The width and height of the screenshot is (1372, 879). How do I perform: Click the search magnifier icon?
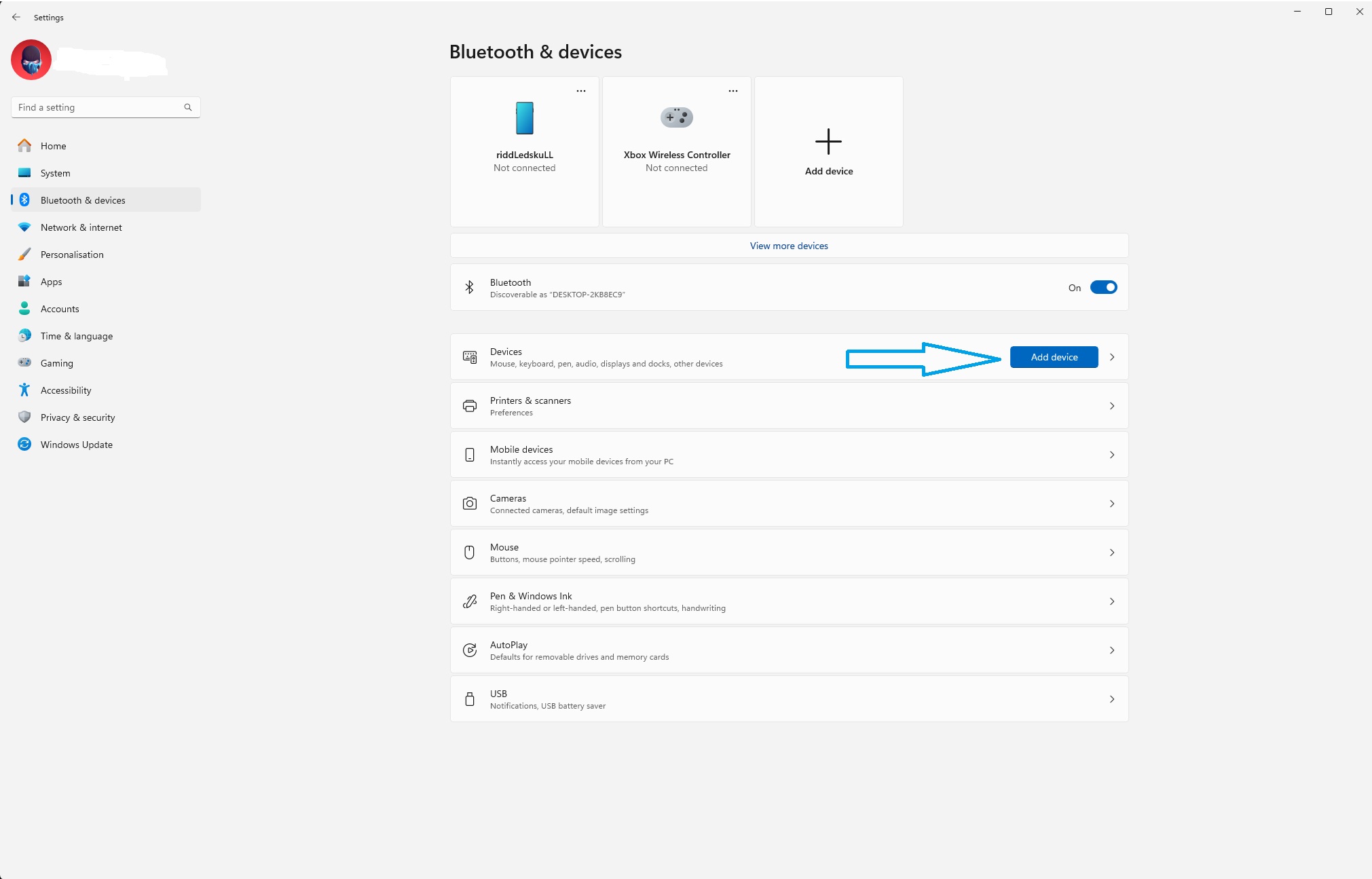[188, 107]
